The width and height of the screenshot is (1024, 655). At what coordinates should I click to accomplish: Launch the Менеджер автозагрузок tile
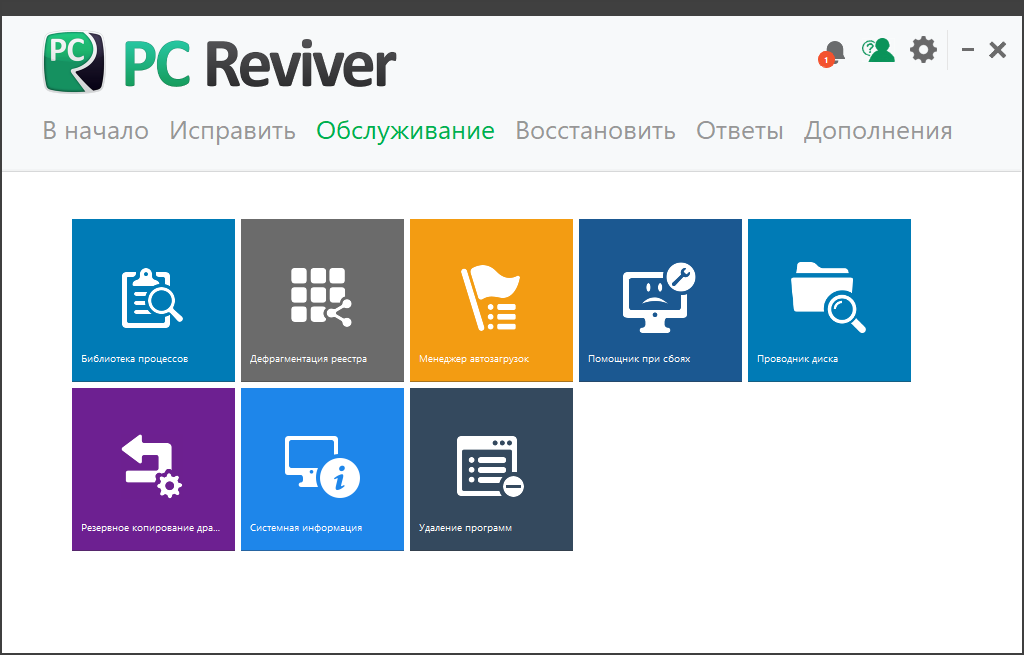(491, 300)
